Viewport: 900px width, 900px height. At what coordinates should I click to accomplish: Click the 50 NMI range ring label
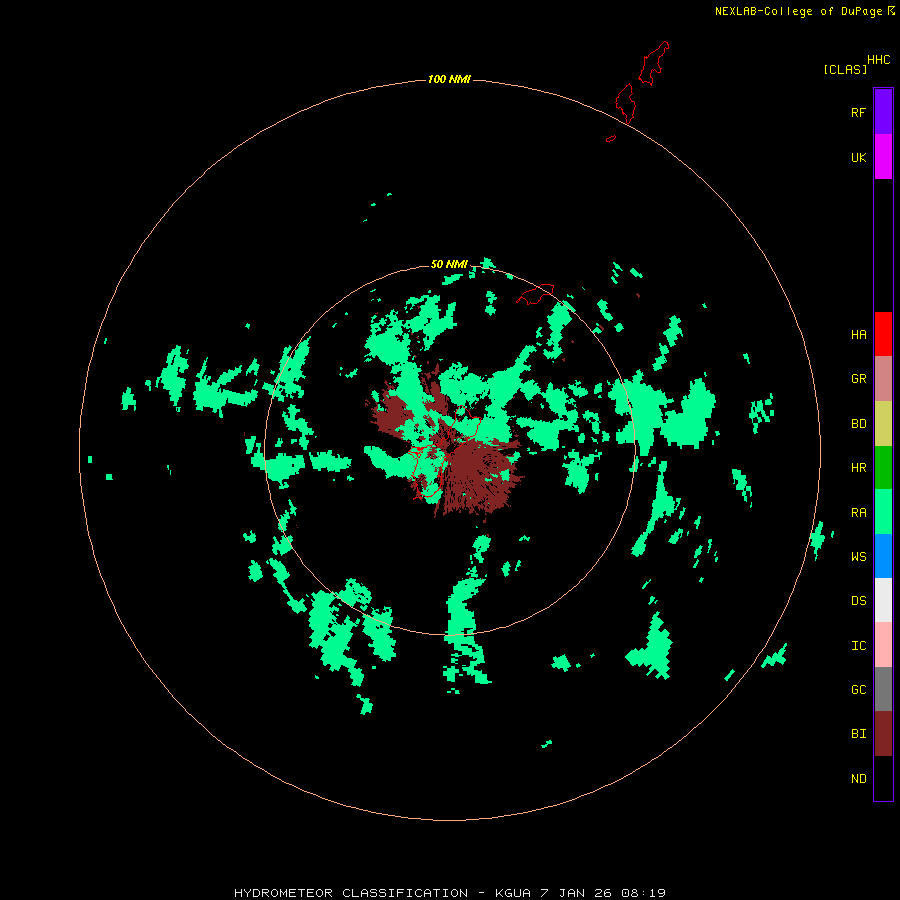(449, 264)
